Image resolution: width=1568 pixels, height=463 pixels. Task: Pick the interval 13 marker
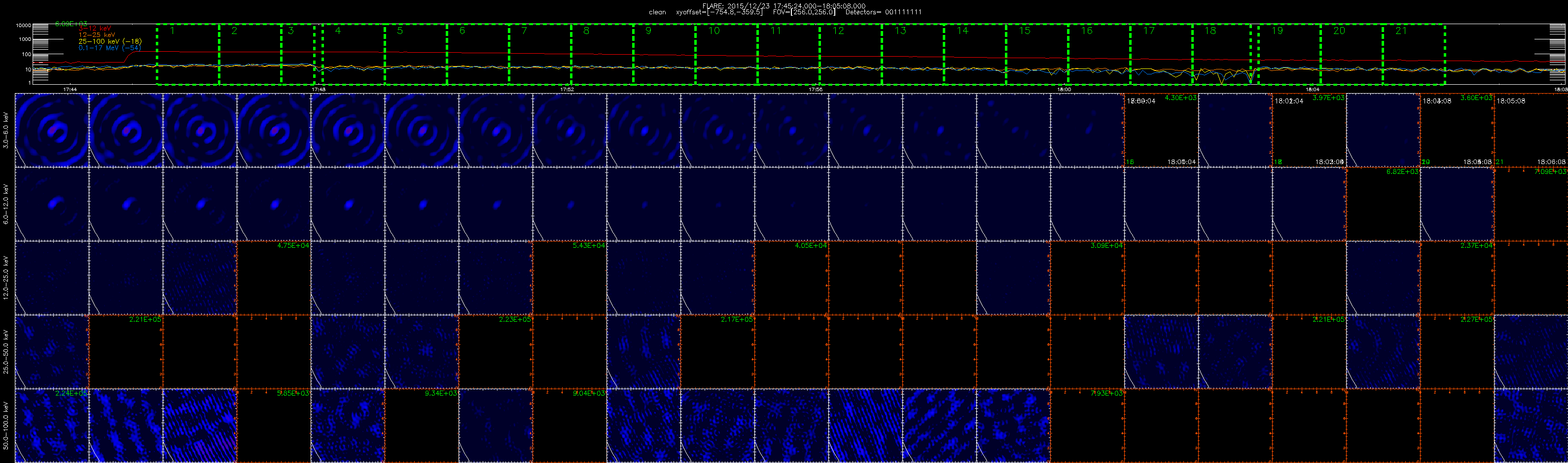click(900, 31)
